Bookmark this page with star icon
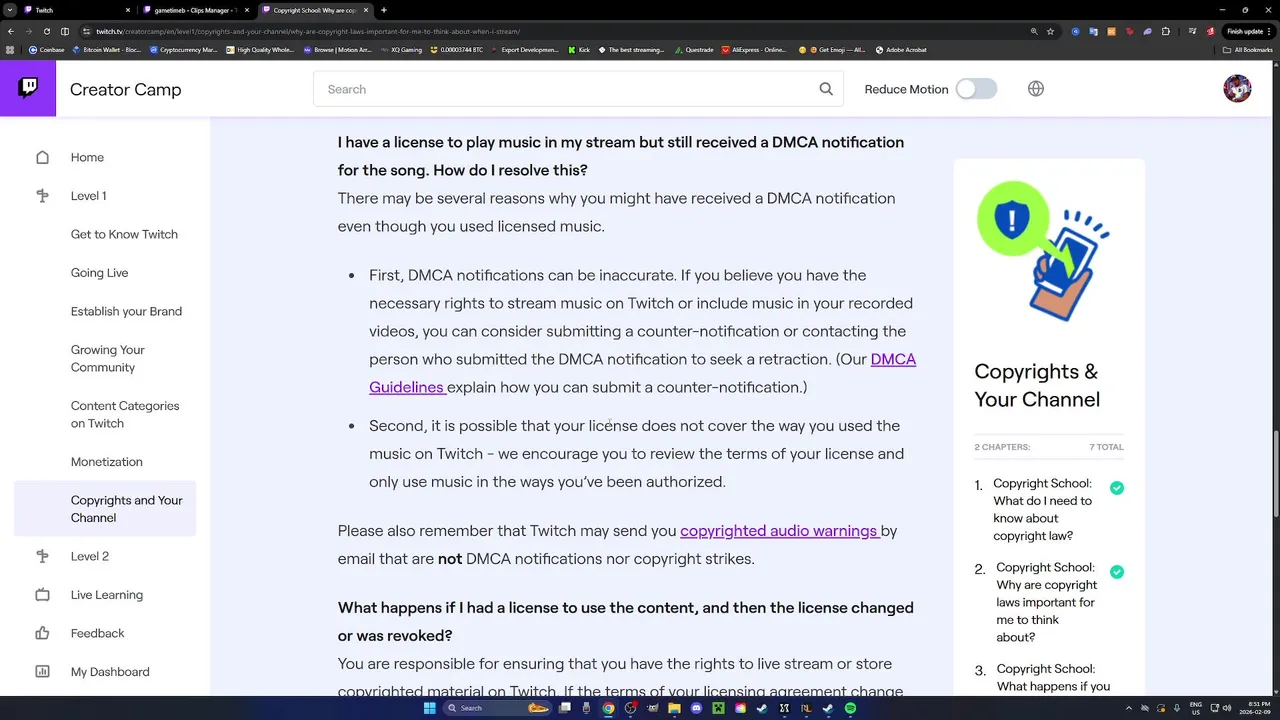Screen dimensions: 1280x720 (1050, 31)
